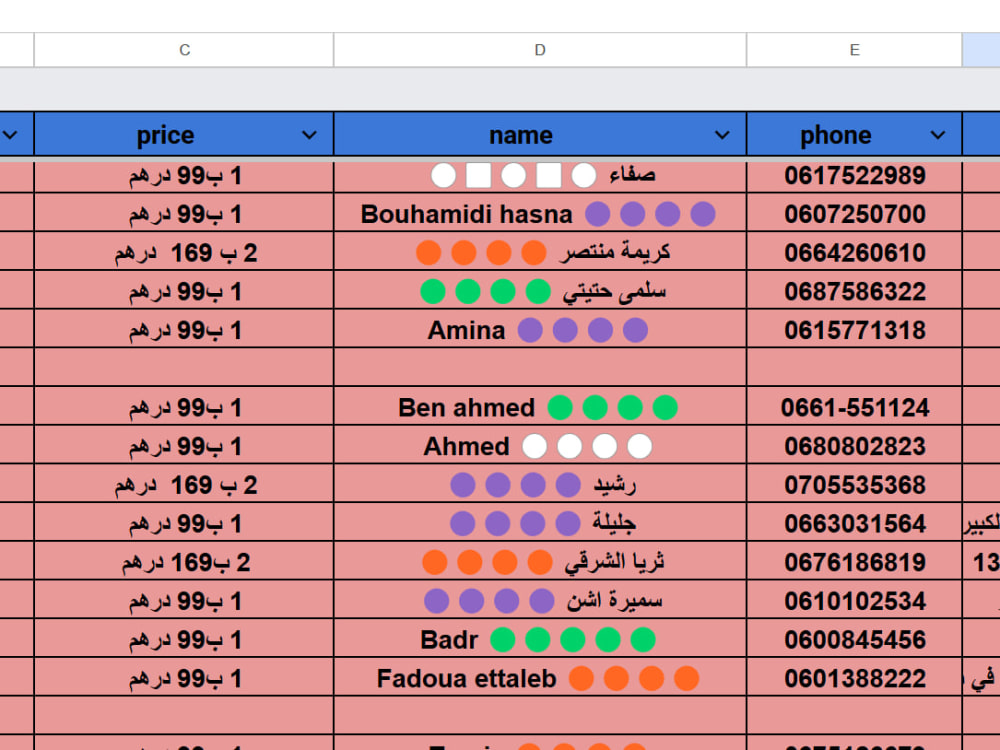The height and width of the screenshot is (750, 1000).
Task: Select column E header
Action: pyautogui.click(x=855, y=50)
